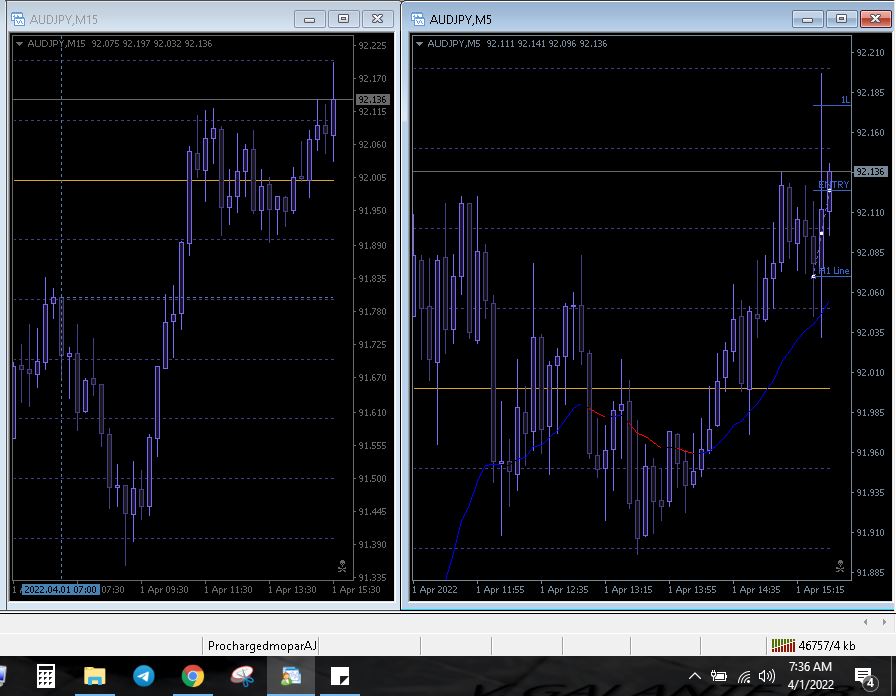Click the connection status bars indicator

[782, 646]
